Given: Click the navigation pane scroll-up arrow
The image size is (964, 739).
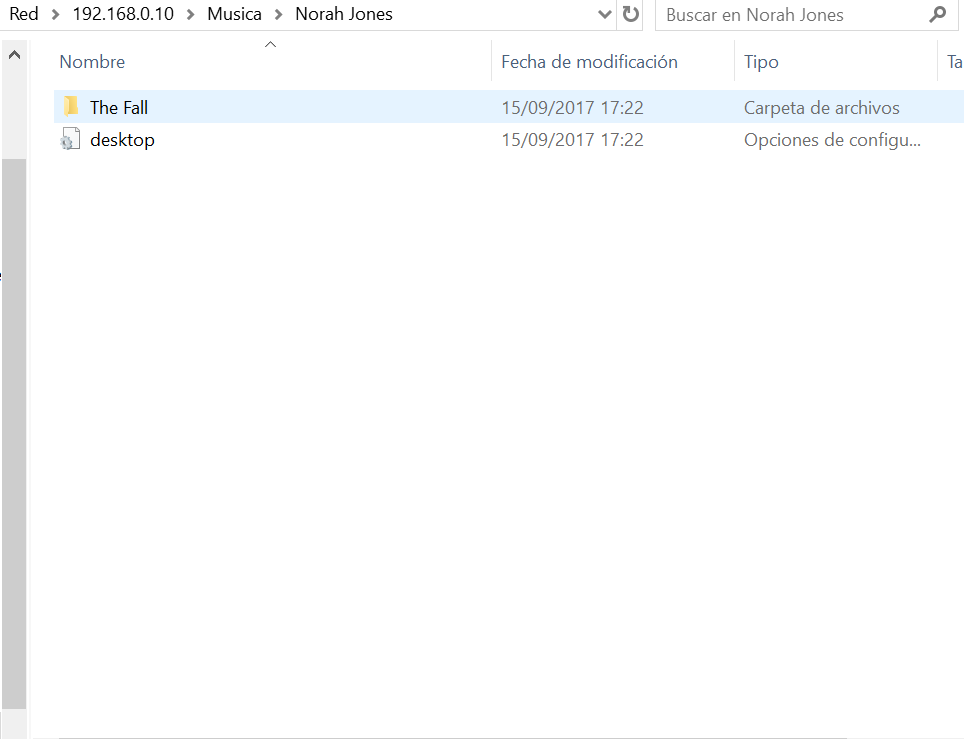Looking at the screenshot, I should click(14, 55).
